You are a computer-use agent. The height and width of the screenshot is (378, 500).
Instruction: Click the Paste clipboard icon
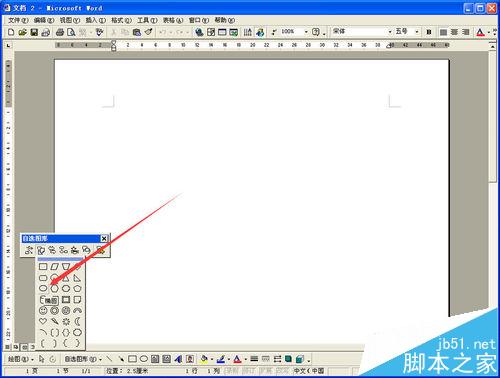pos(137,32)
